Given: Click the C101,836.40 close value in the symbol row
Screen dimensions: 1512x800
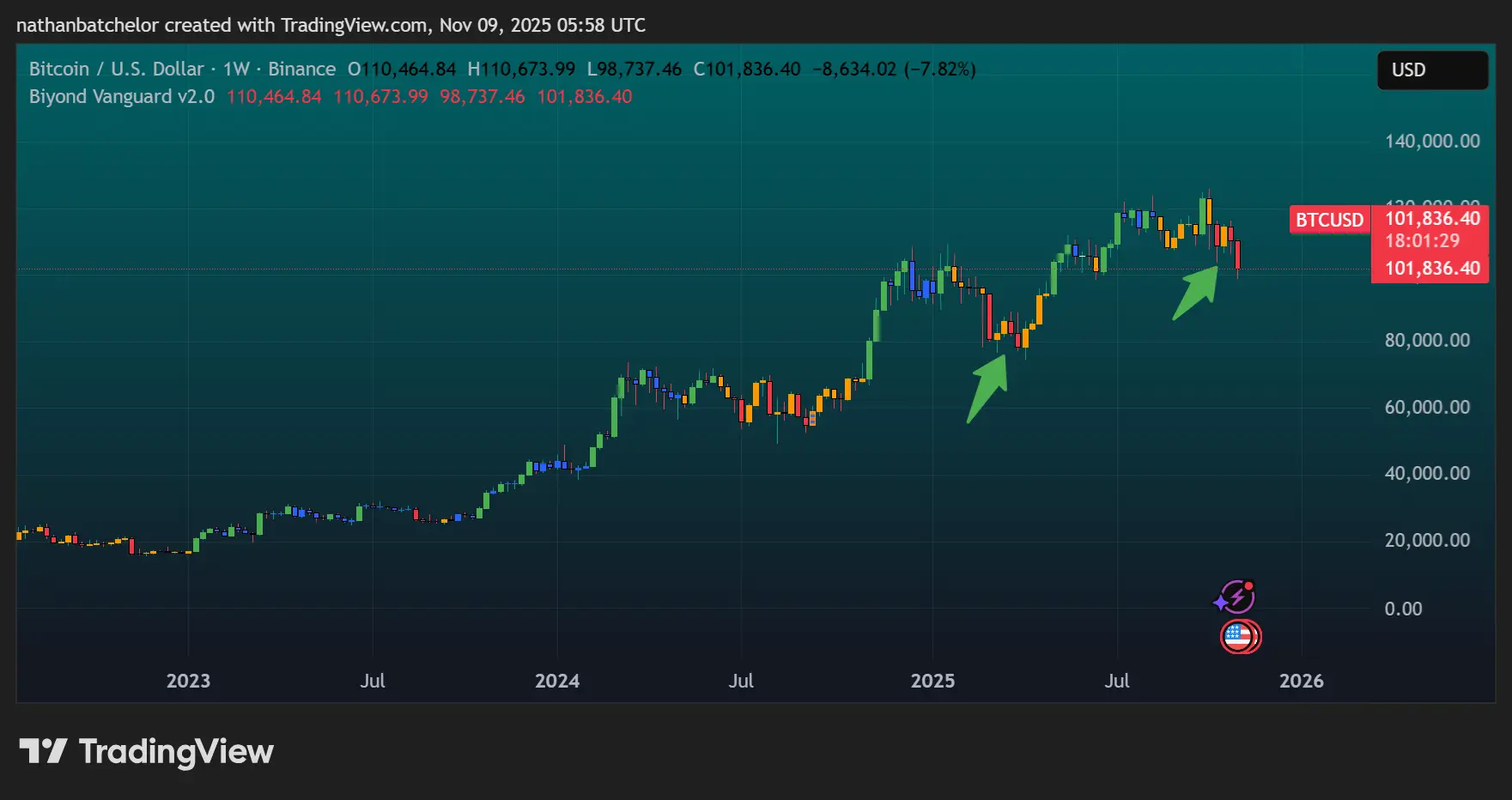Looking at the screenshot, I should click(x=747, y=70).
